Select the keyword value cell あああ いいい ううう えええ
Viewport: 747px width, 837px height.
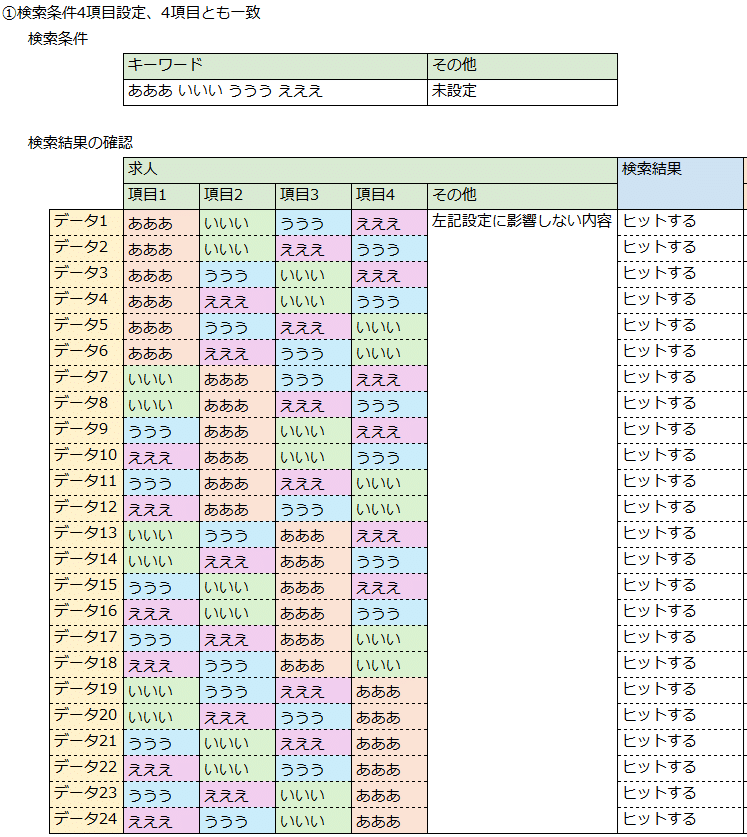coord(275,92)
